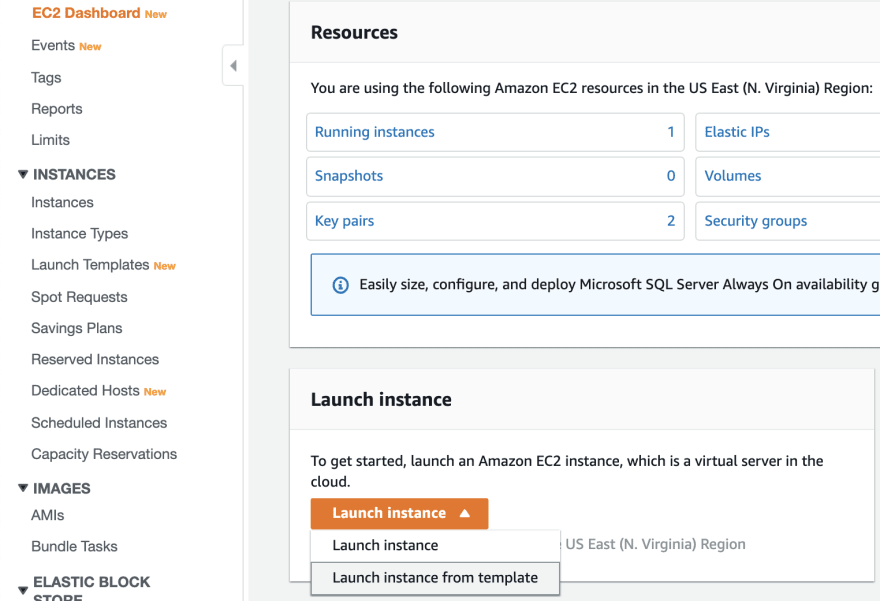Go to Tags in the sidebar
Viewport: 880px width, 601px height.
tap(46, 77)
